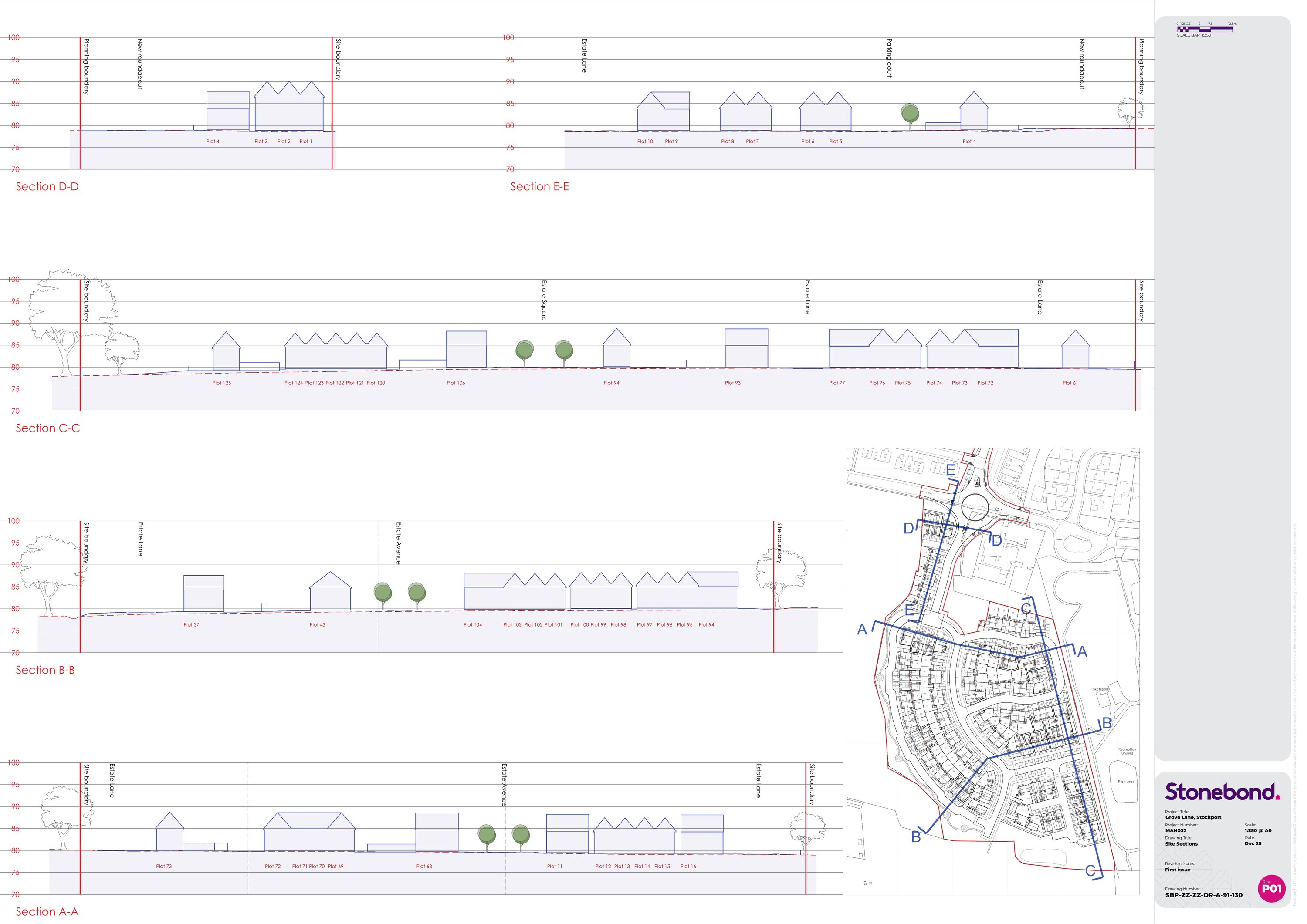Click the pink P01 revision badge
Viewport: 1307px width, 924px height.
click(x=1271, y=888)
